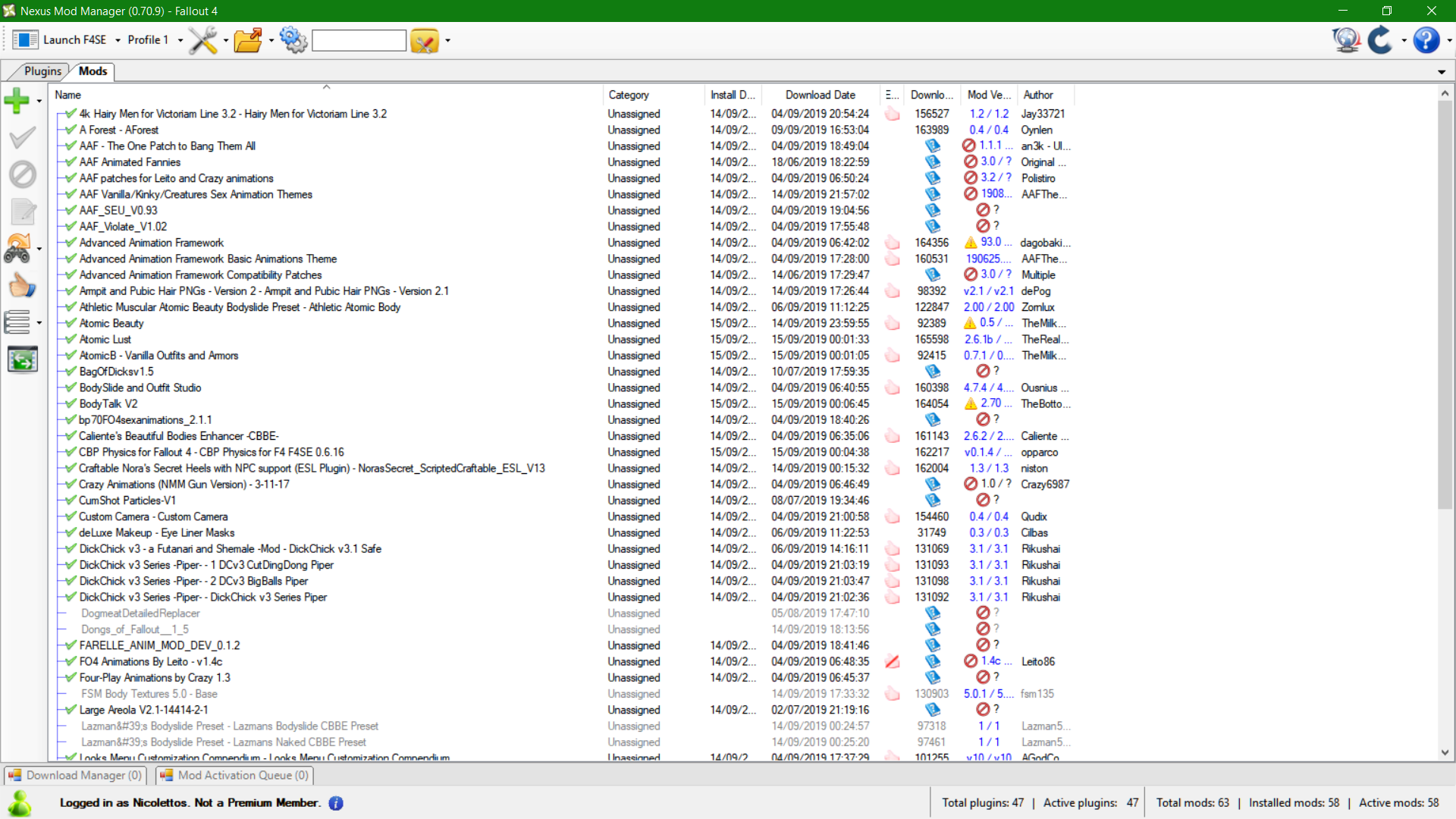Select the Mods tab
Screen dimensions: 1456x819
(x=93, y=71)
